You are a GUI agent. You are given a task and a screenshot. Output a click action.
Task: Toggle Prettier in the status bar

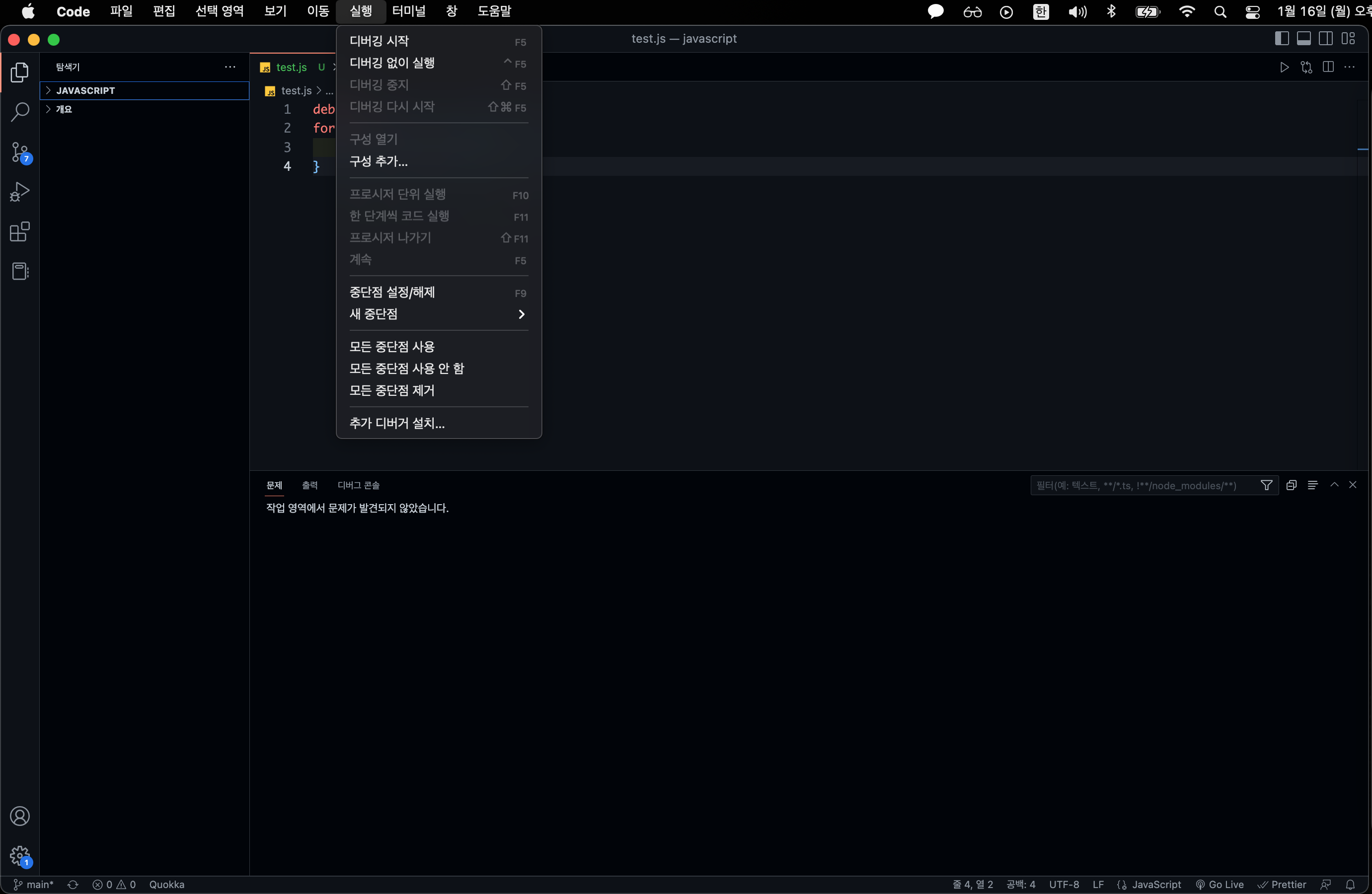[1282, 884]
